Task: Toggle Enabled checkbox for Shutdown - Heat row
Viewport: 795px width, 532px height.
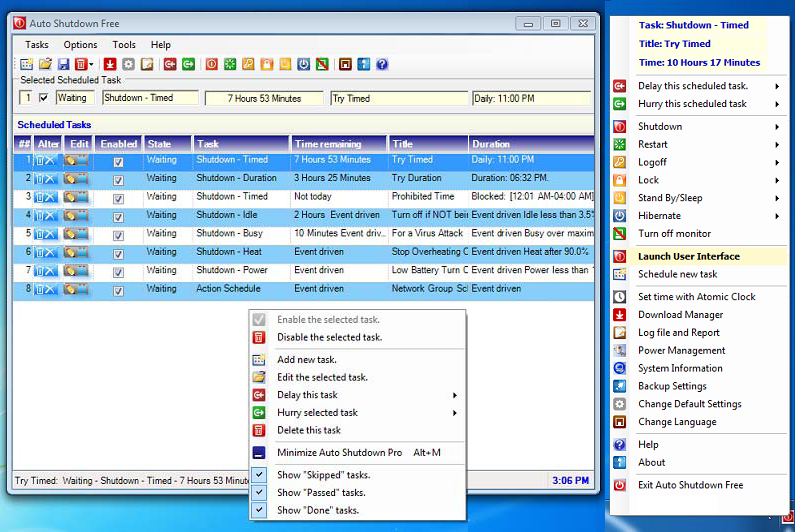Action: point(118,254)
